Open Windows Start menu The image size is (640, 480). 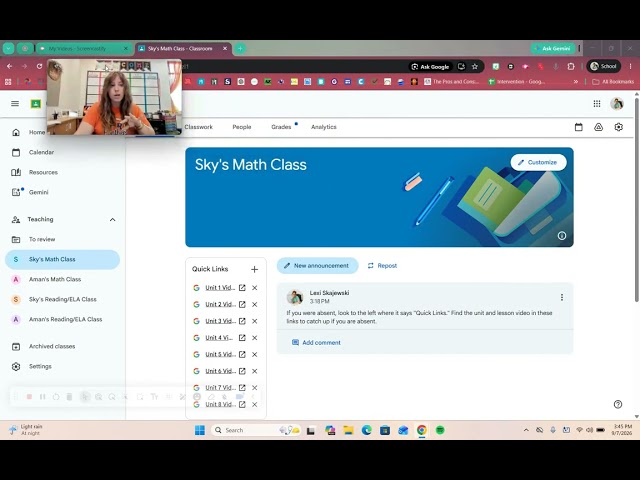[x=200, y=430]
